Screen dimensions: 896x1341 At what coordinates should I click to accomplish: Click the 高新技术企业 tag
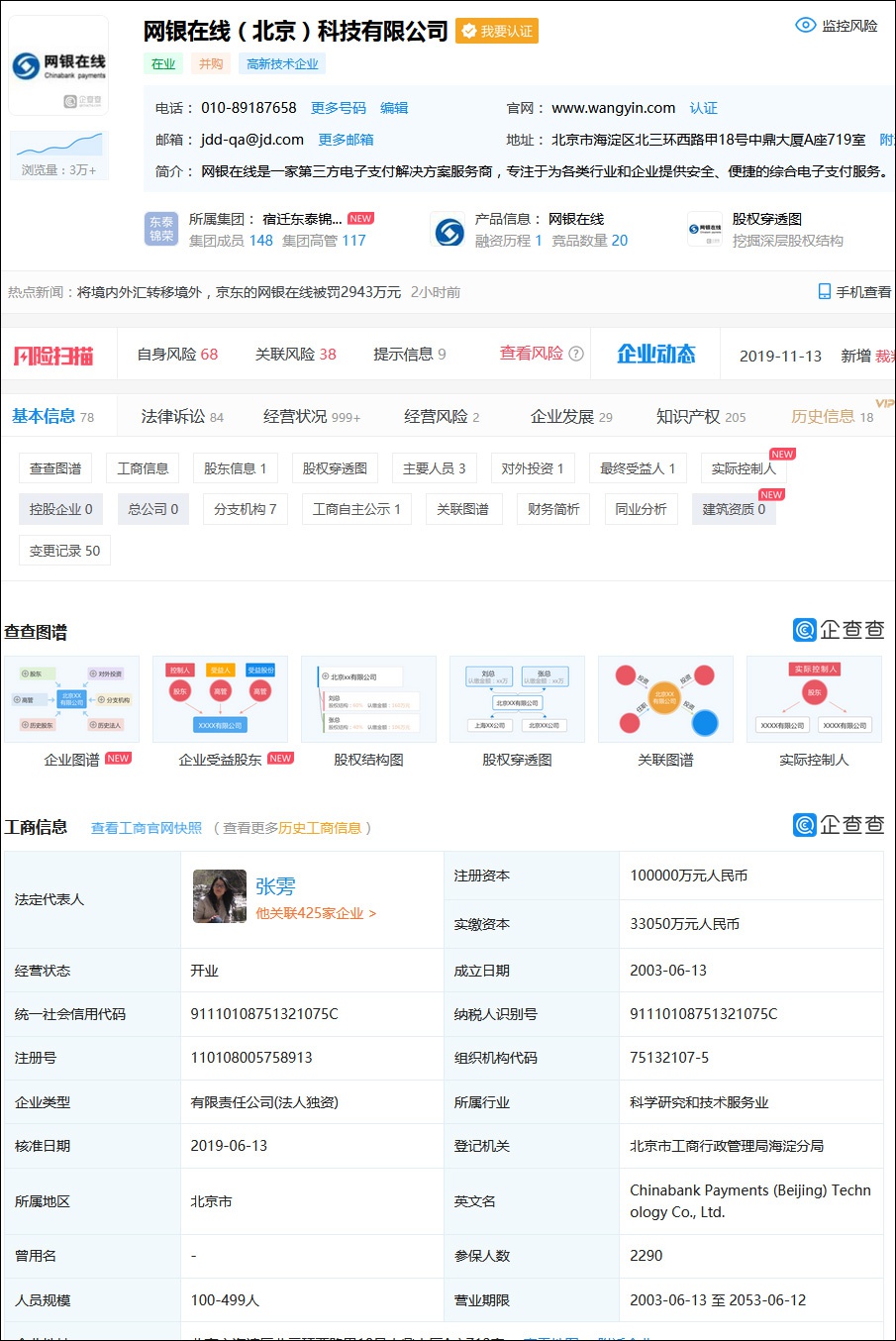tap(282, 63)
